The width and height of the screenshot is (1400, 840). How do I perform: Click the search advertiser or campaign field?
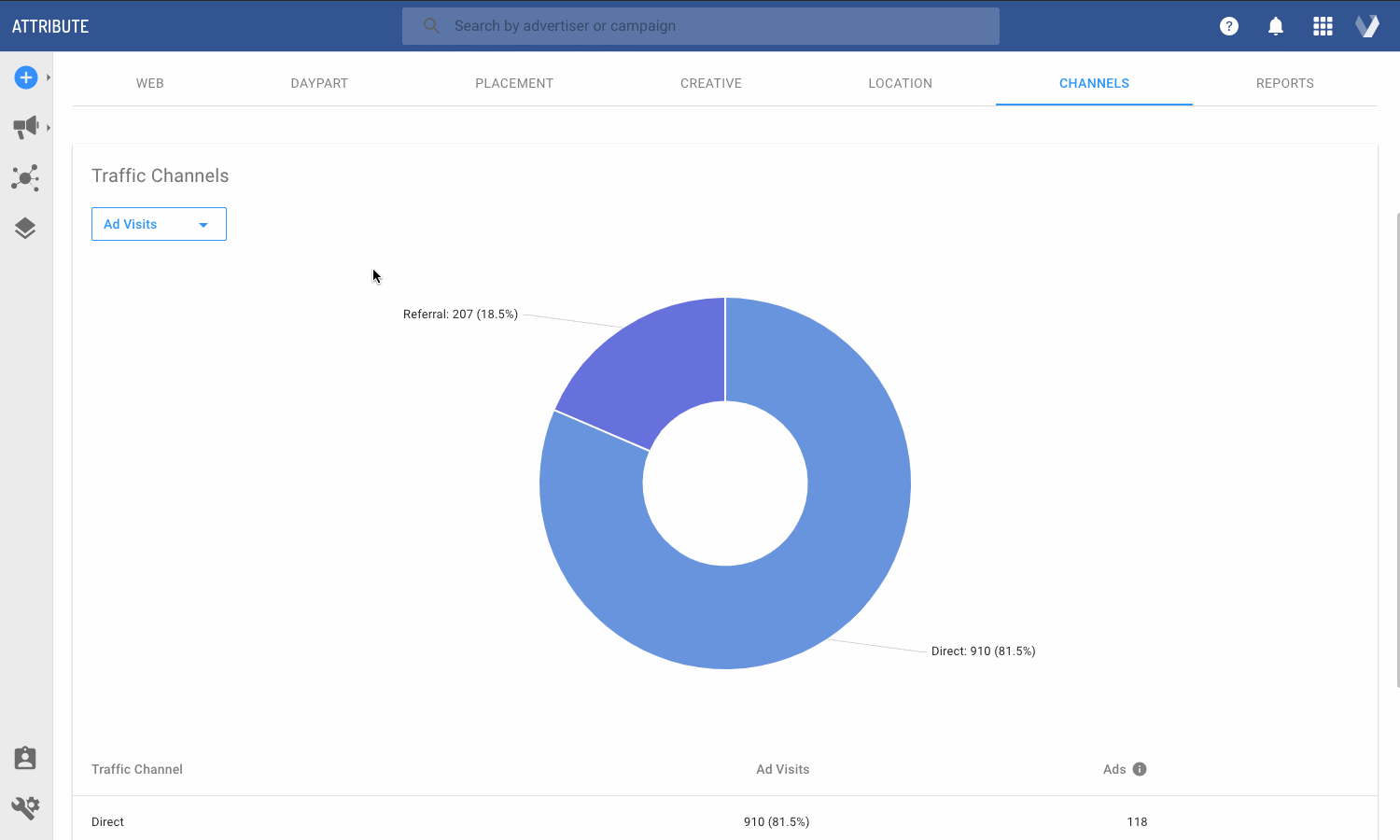coord(700,25)
